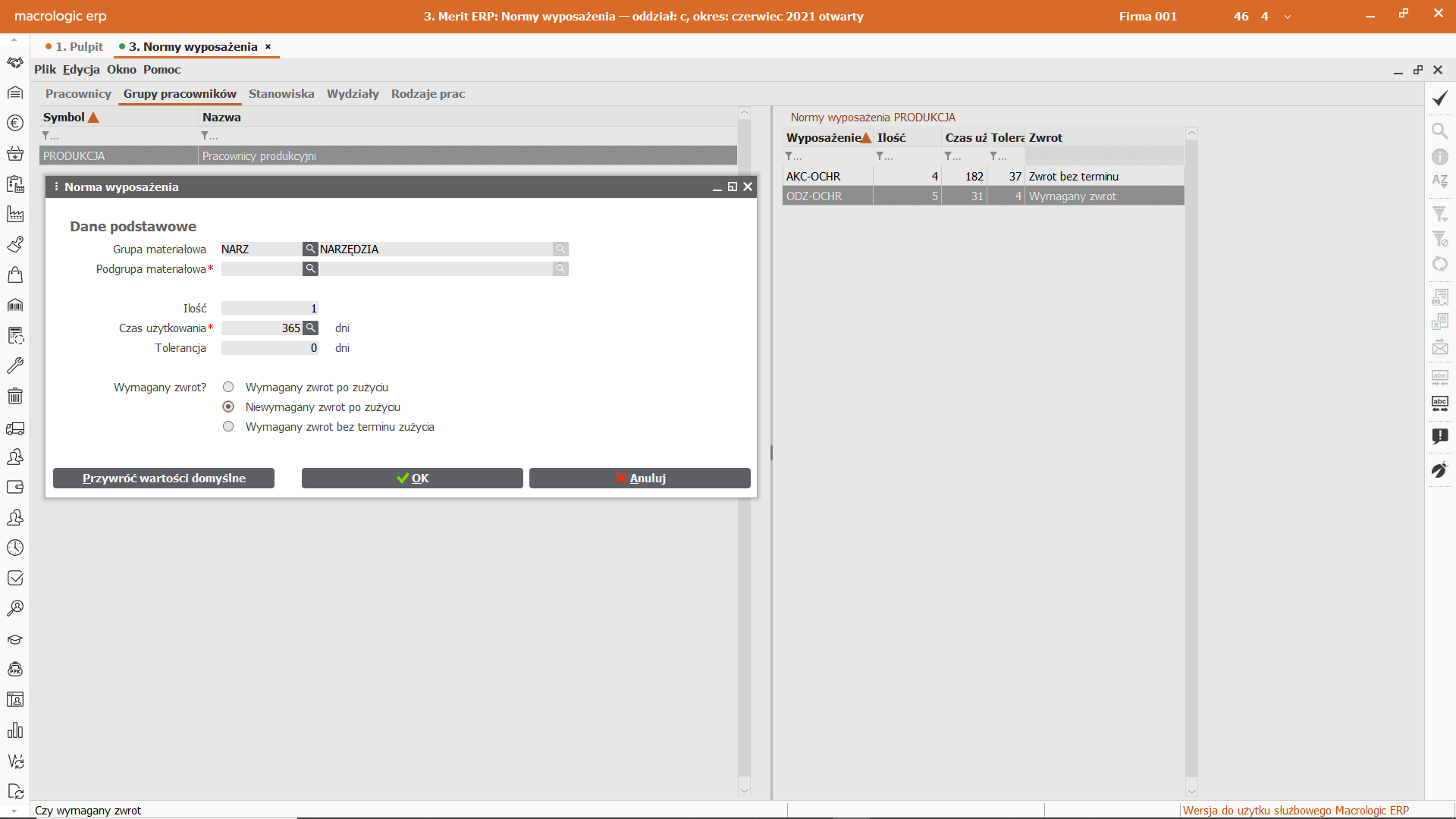Click lookup icon next to Grupa materiałowa NARZ
The image size is (1456, 819).
tap(310, 249)
